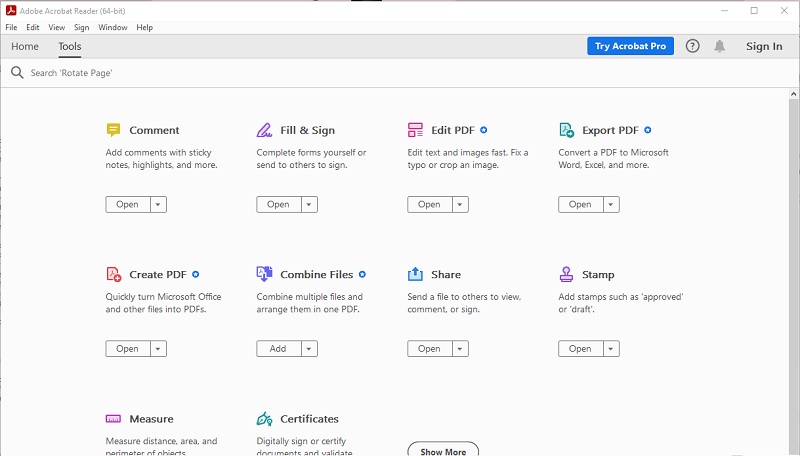Expand the Fill & Sign Open dropdown arrow
The image size is (800, 456).
[309, 205]
